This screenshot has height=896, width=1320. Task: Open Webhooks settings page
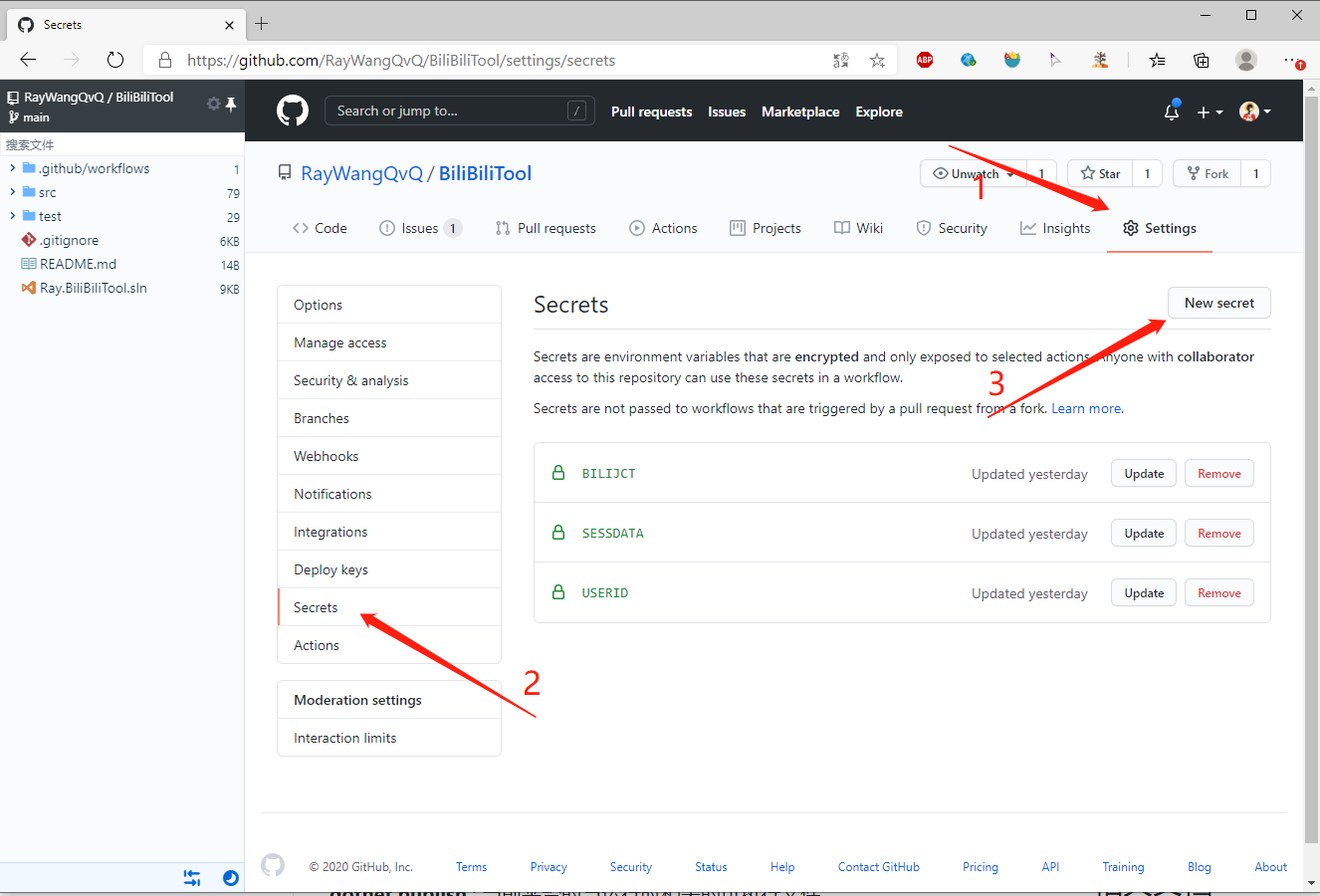point(389,456)
